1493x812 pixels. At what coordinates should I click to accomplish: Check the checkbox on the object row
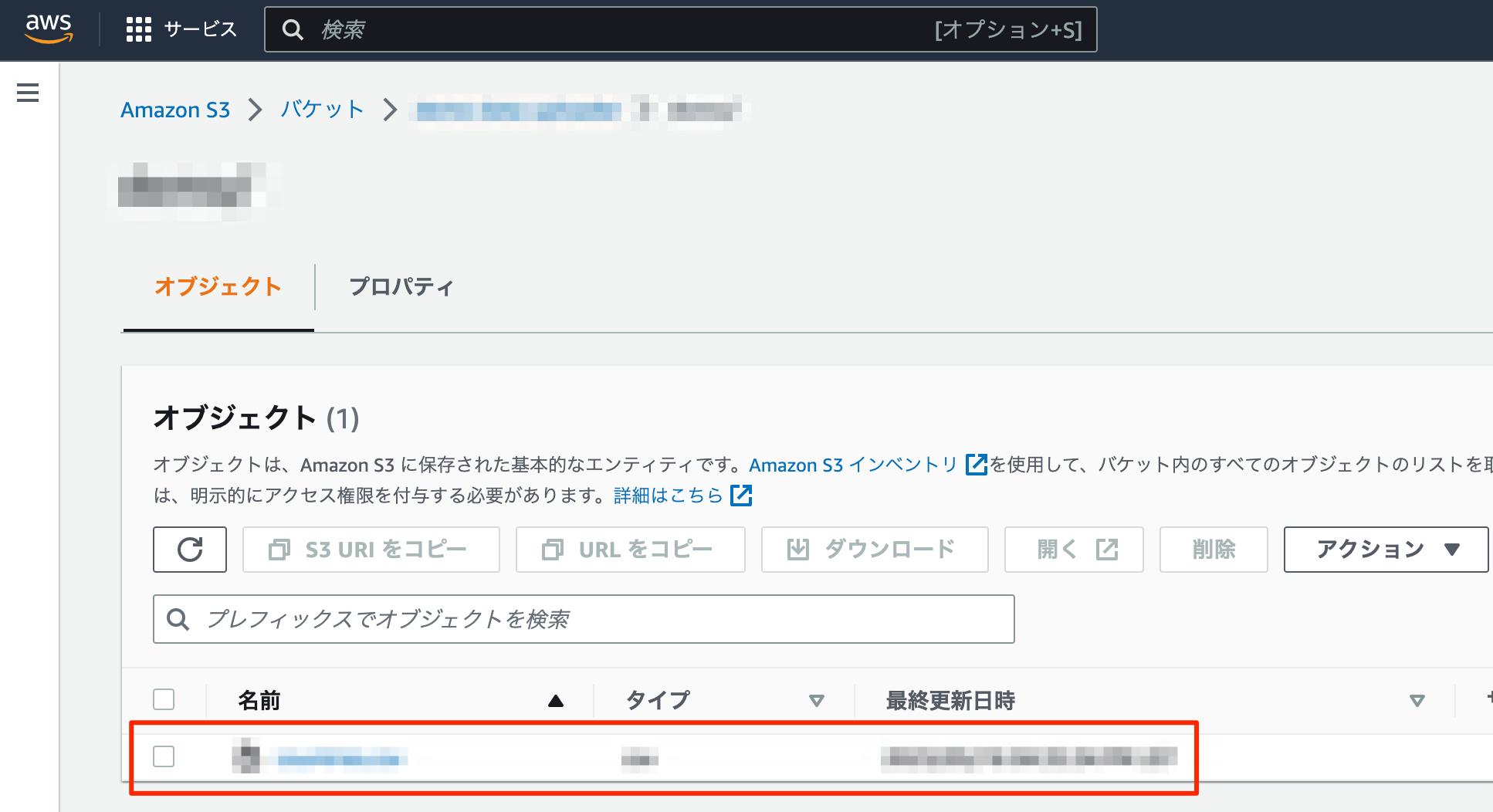pyautogui.click(x=164, y=757)
